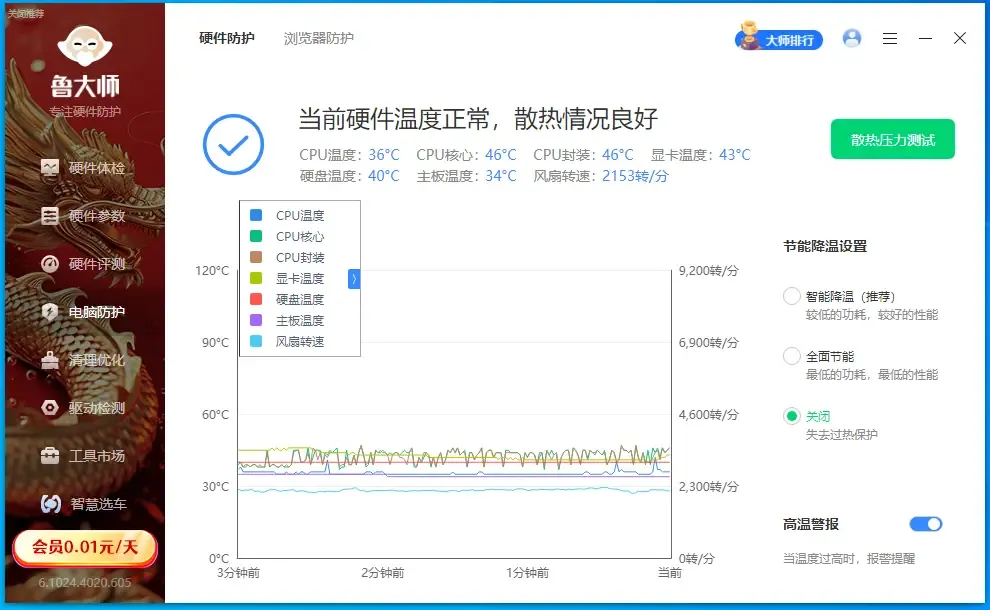Click the CPU封装 46°C reading
The height and width of the screenshot is (610, 990).
point(583,155)
